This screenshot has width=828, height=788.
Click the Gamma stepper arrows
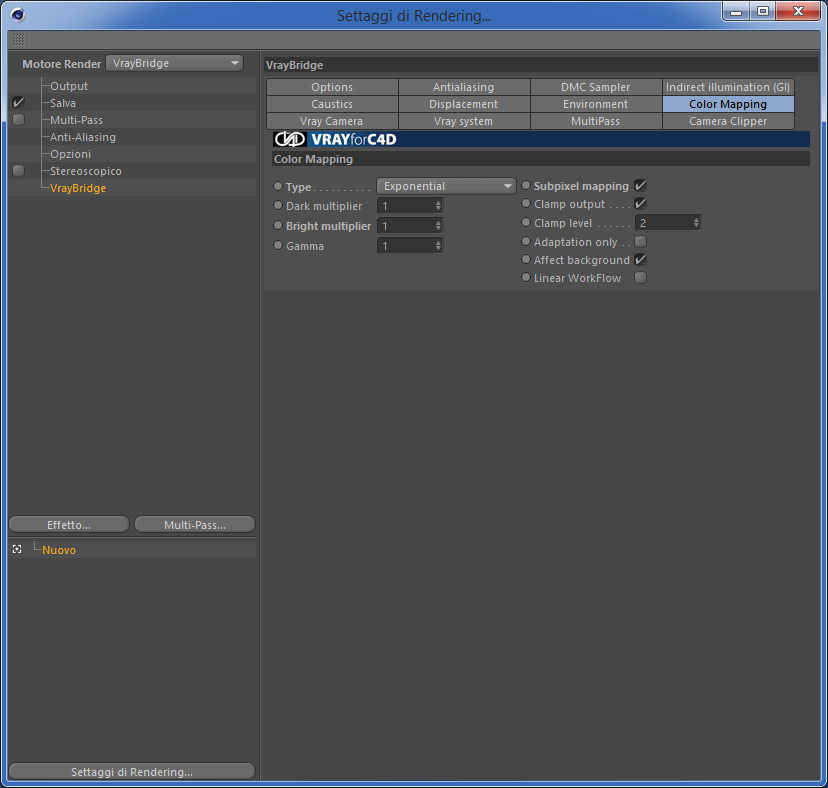pos(438,246)
